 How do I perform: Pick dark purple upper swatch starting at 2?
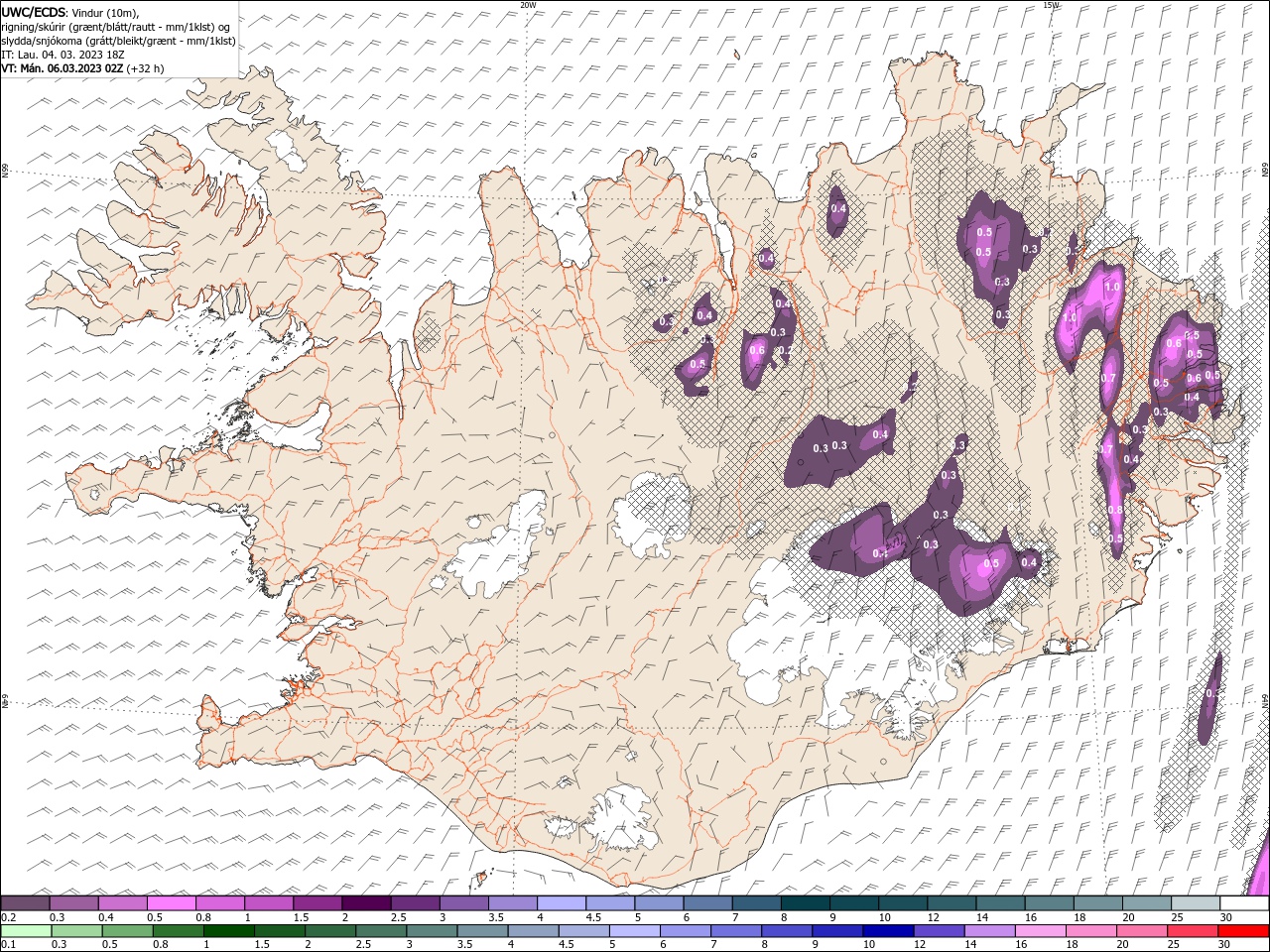pos(366,903)
